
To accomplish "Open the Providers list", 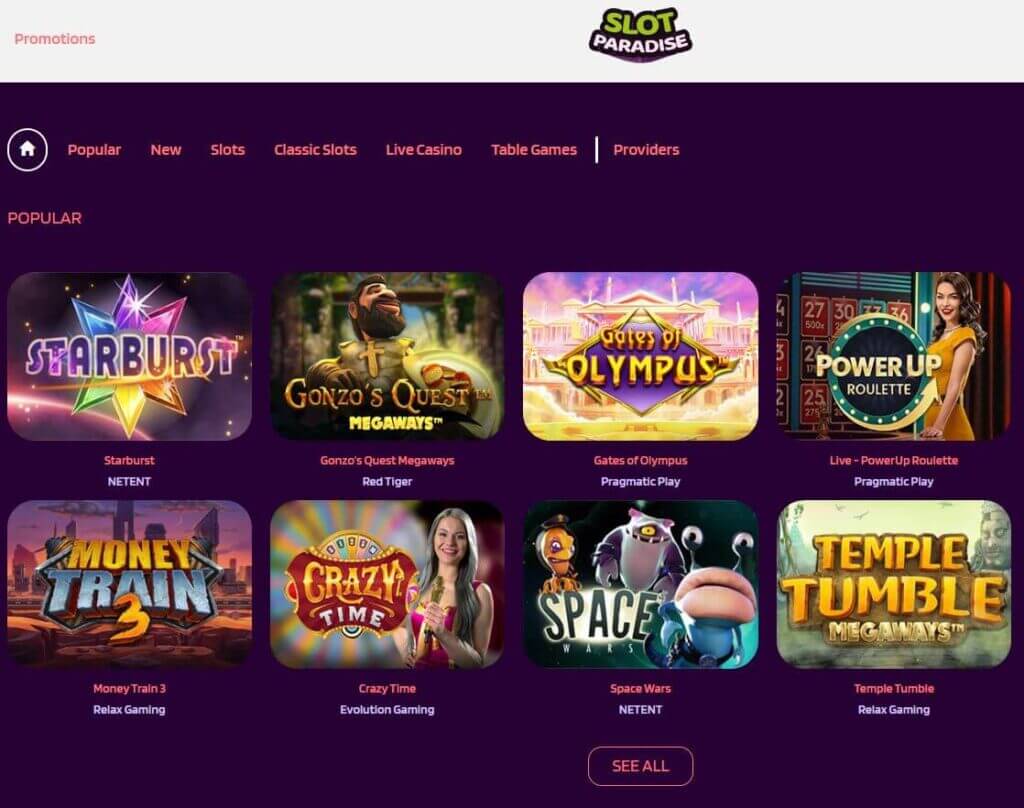I will point(646,150).
